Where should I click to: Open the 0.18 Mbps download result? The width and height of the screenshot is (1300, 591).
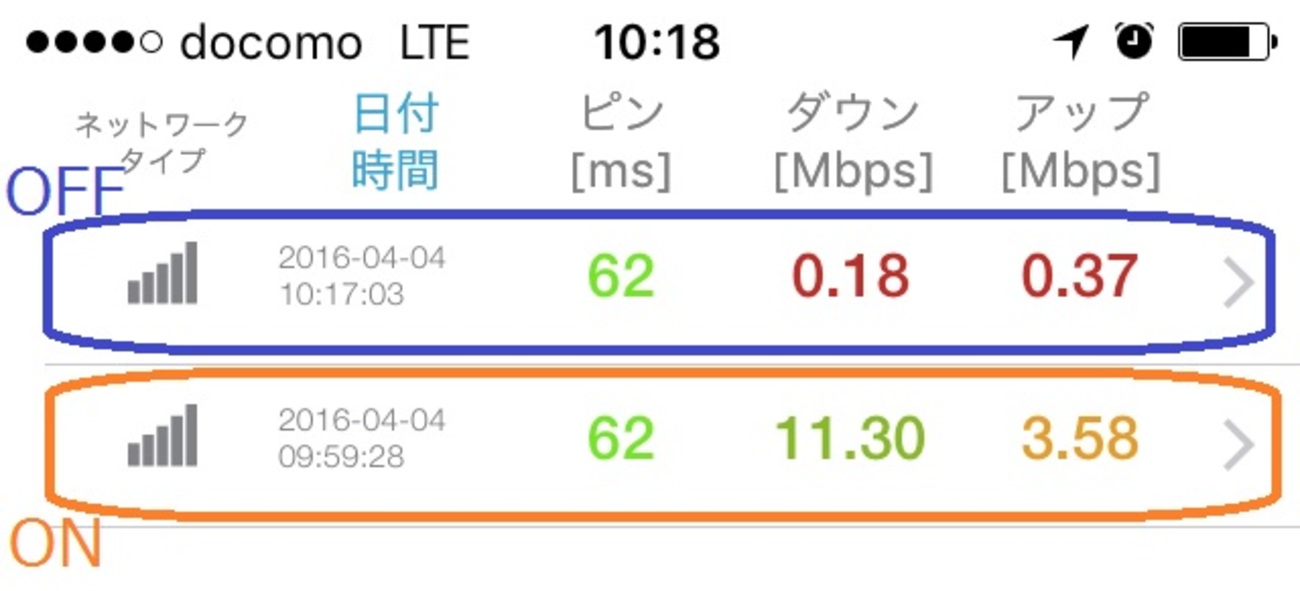[850, 275]
